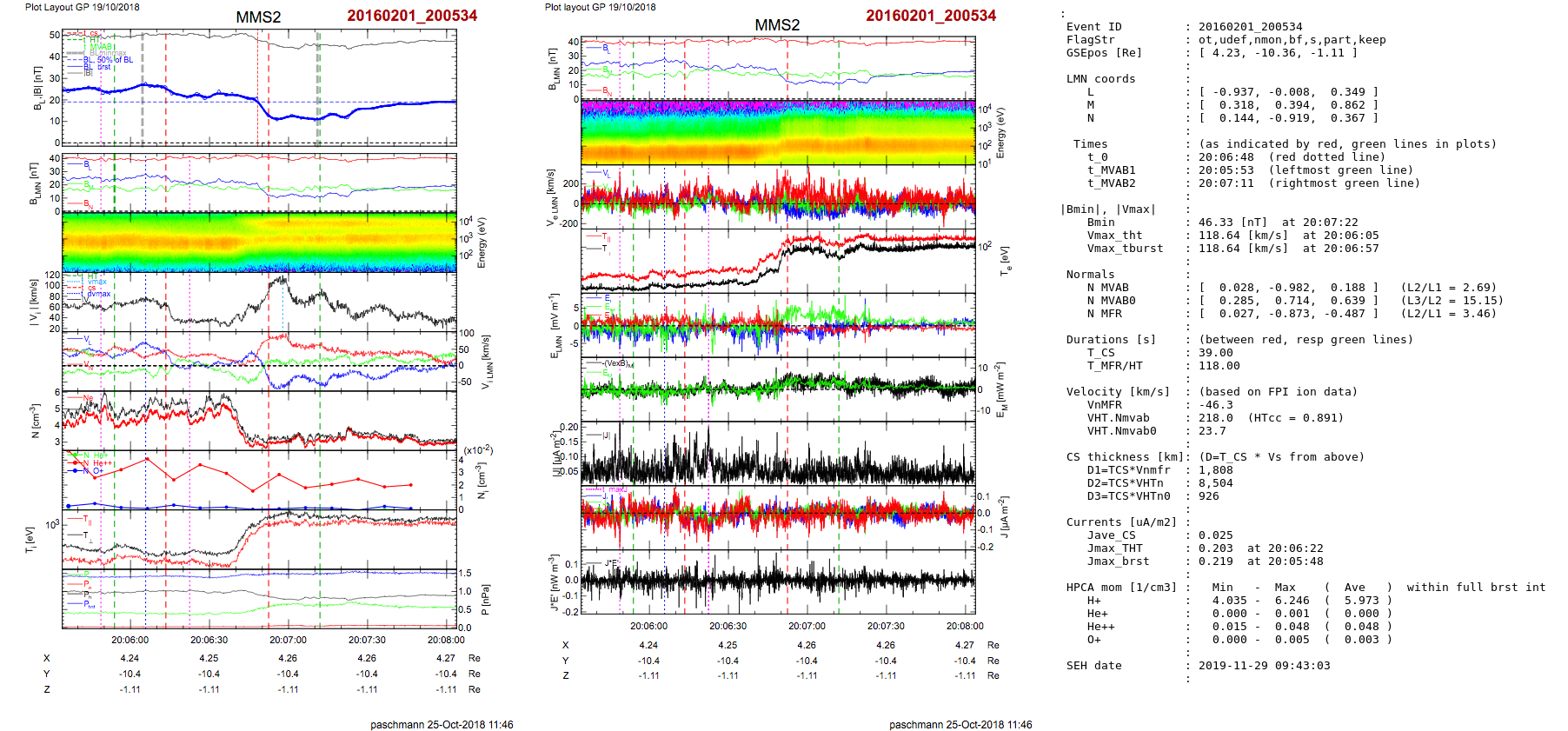Click the 20:08:00 time tick under the right plot
1568x731 pixels.
coord(965,626)
